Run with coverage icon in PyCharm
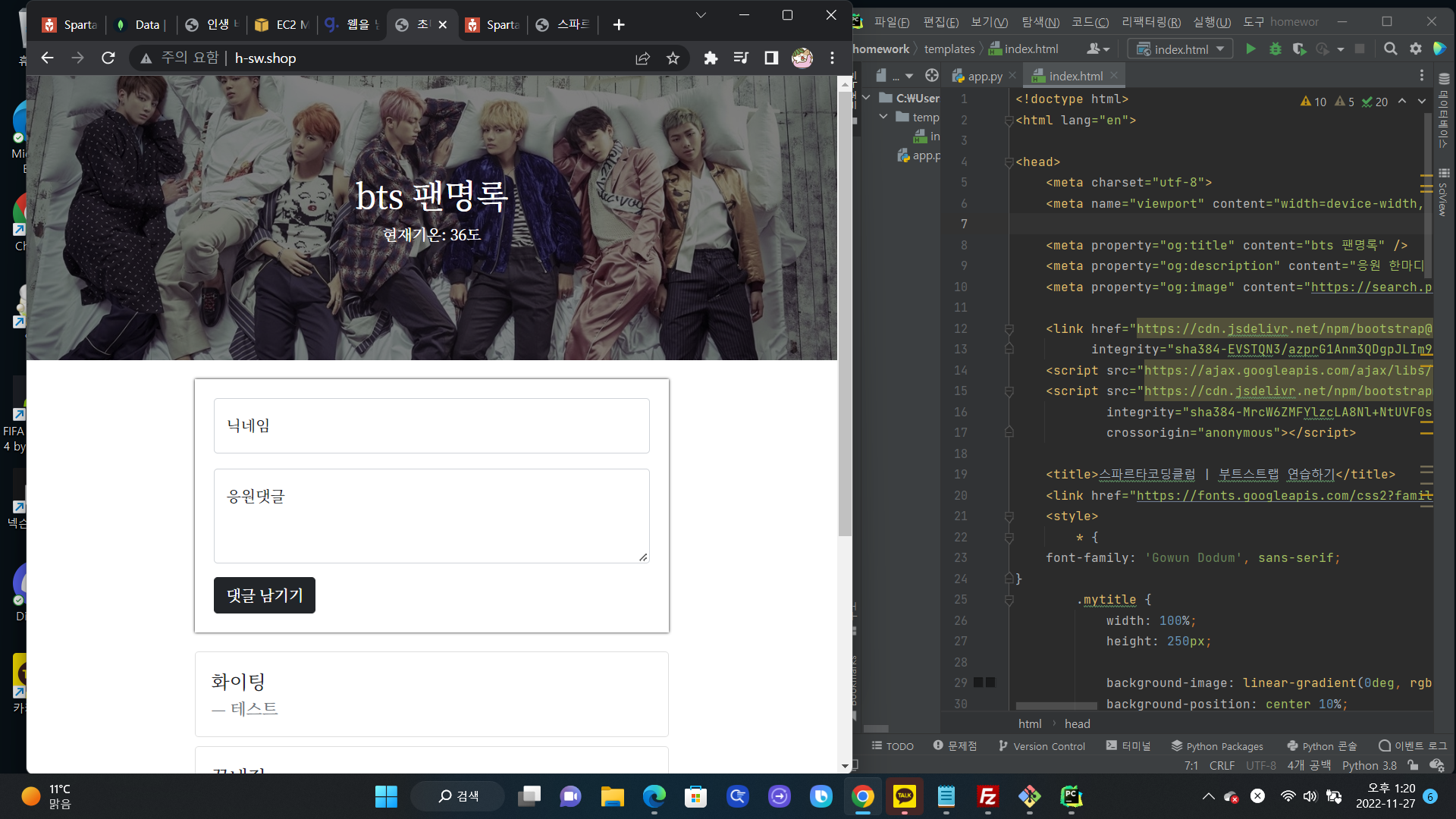 (1299, 49)
